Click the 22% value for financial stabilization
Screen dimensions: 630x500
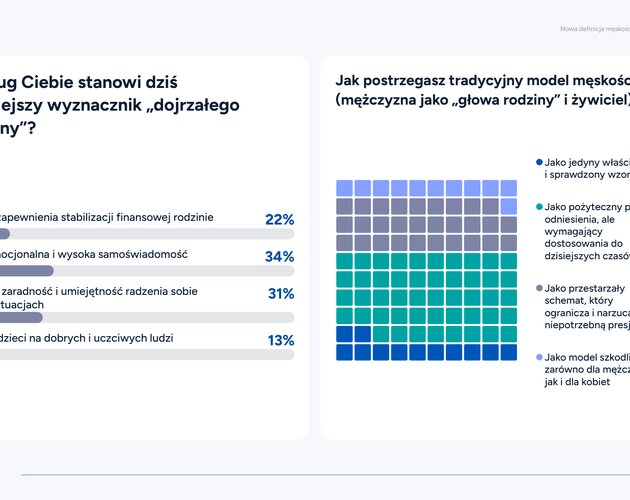tap(280, 219)
